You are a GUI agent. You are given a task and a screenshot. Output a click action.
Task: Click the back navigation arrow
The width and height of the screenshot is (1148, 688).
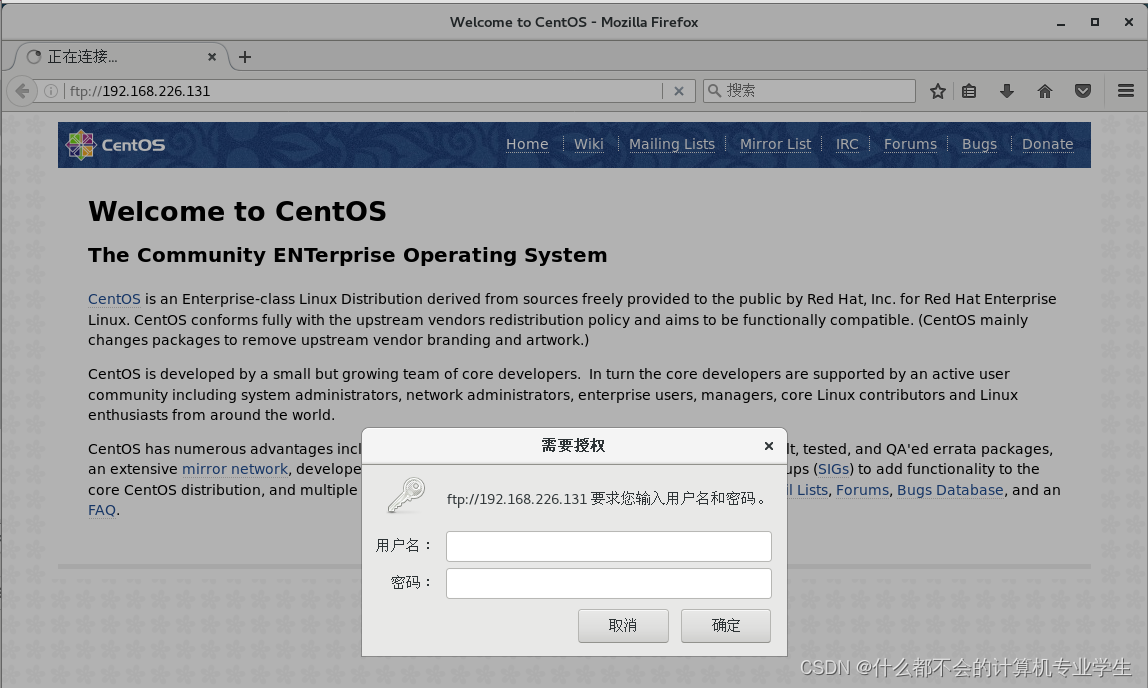22,90
